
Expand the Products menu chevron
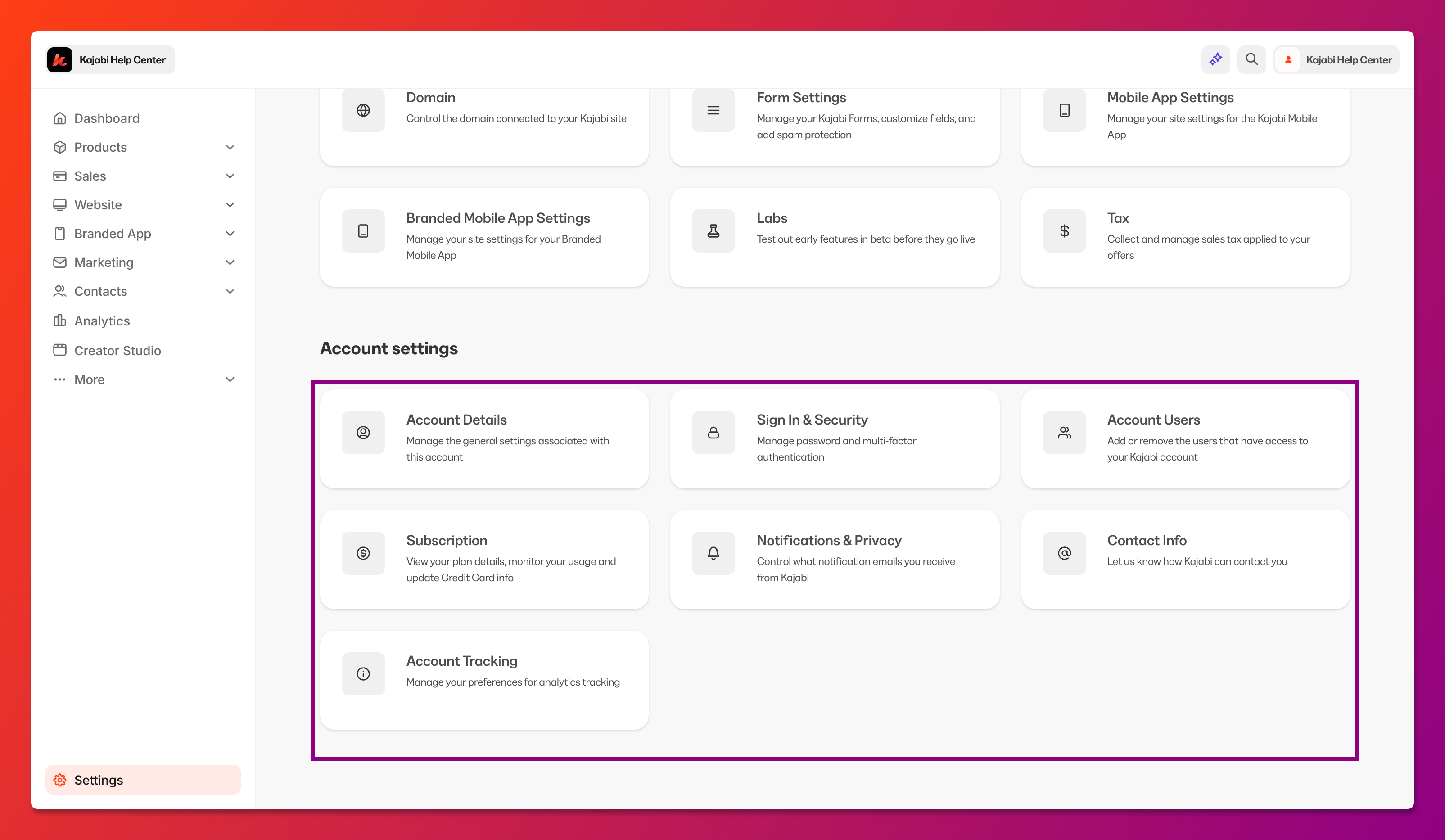(x=230, y=147)
